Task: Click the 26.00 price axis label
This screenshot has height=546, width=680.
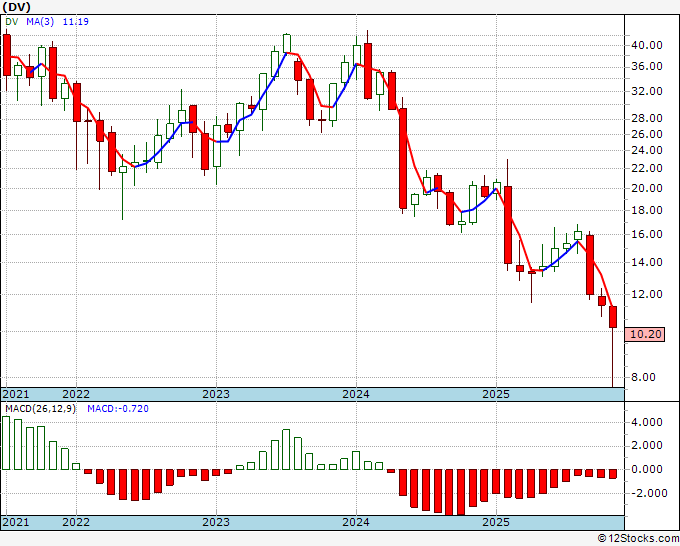Action: click(646, 134)
